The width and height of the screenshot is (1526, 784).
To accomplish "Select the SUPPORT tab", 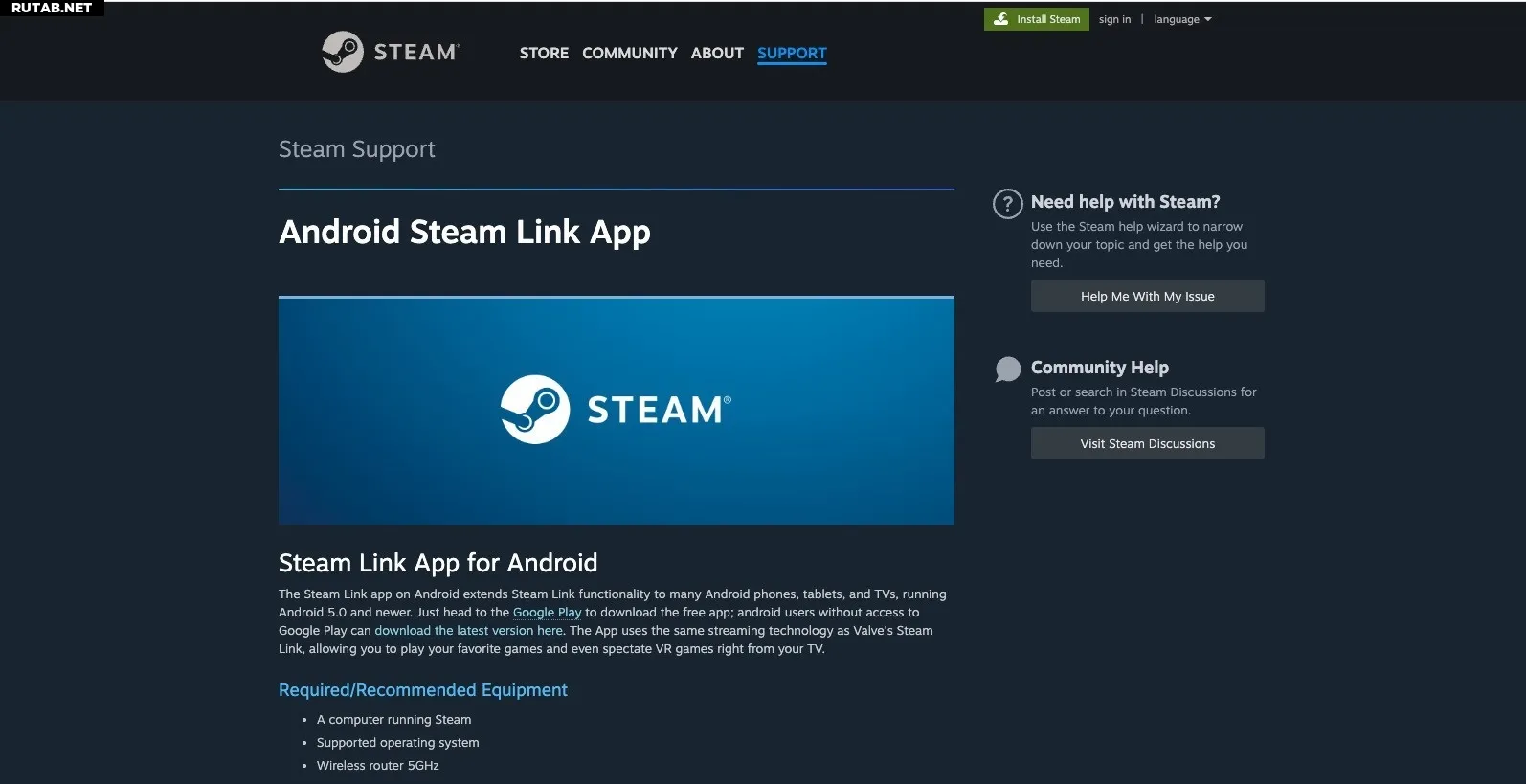I will pos(792,54).
